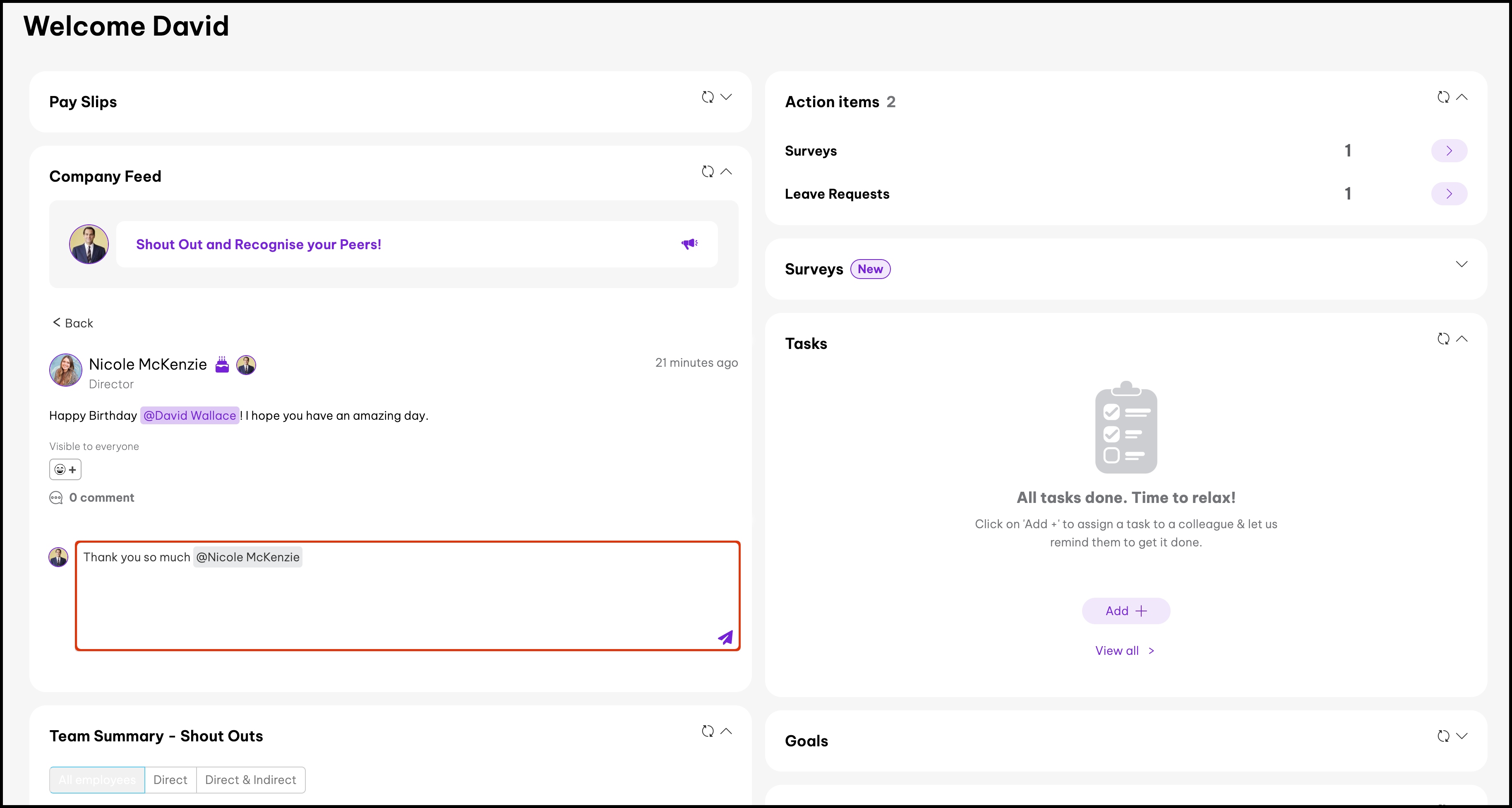Screen dimensions: 1512x808
Task: Open Leave Requests action item arrow
Action: pos(1449,194)
